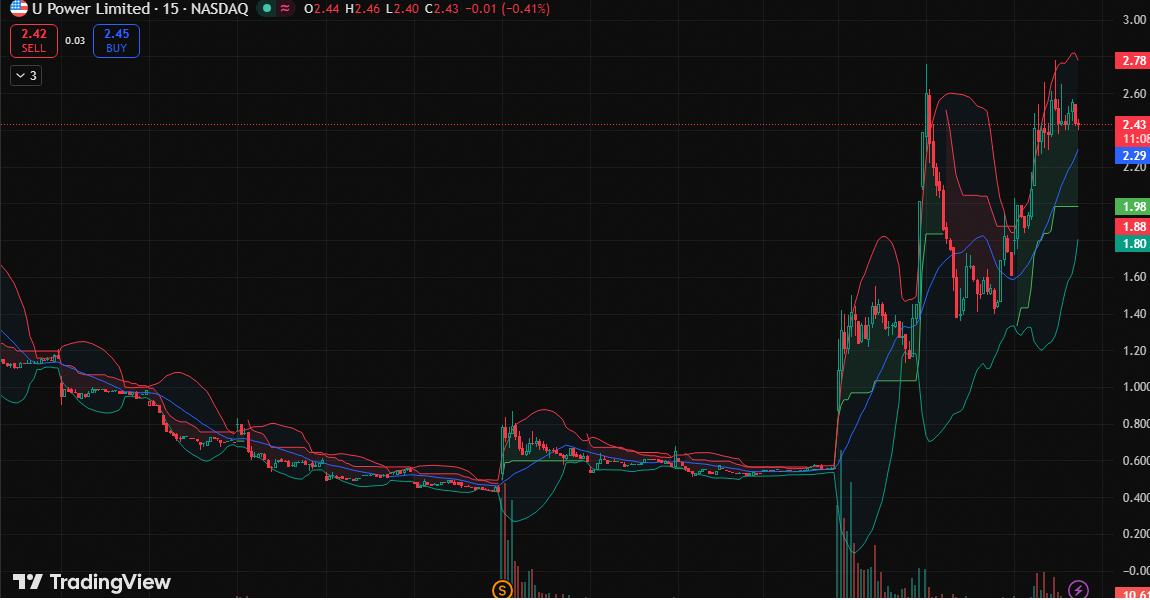Click the U Power Limited symbol title
1150x600 pixels.
[x=140, y=9]
